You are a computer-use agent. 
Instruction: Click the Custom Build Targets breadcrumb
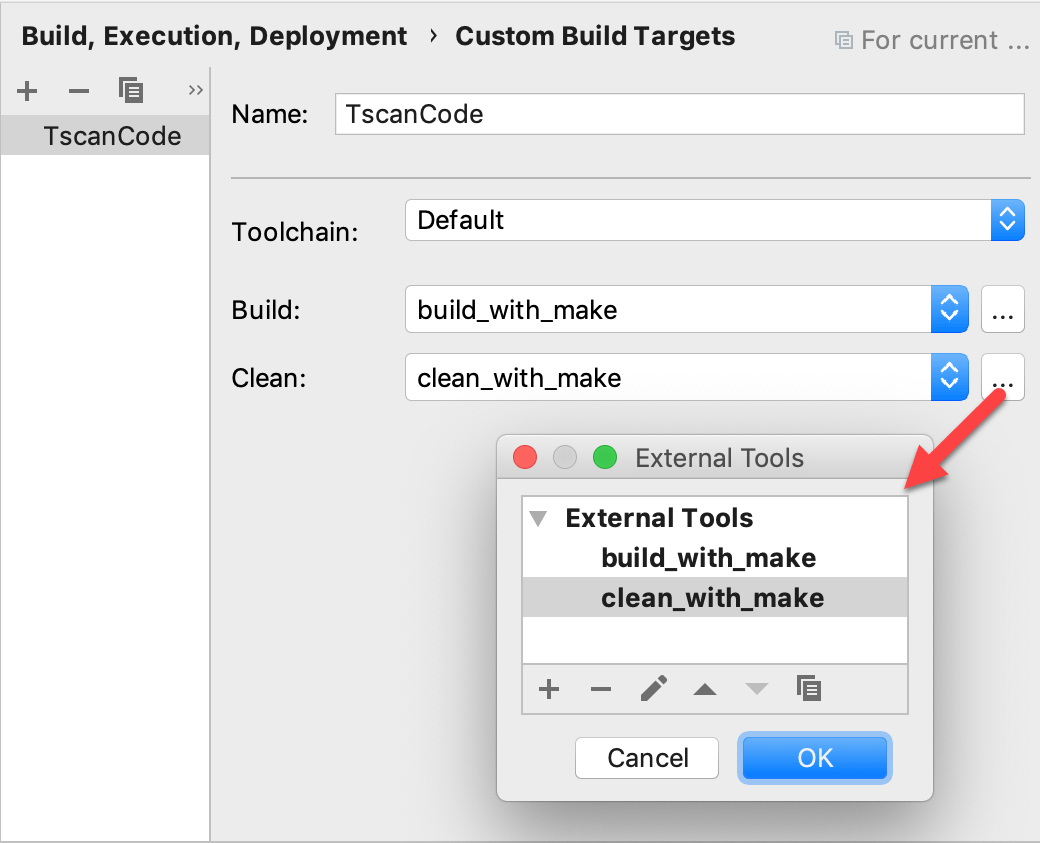tap(595, 35)
